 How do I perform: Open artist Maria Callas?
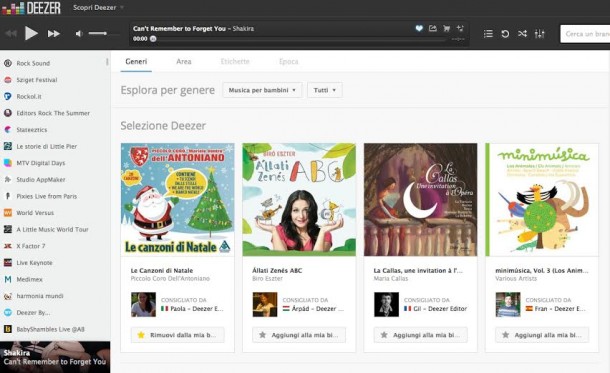pyautogui.click(x=391, y=278)
